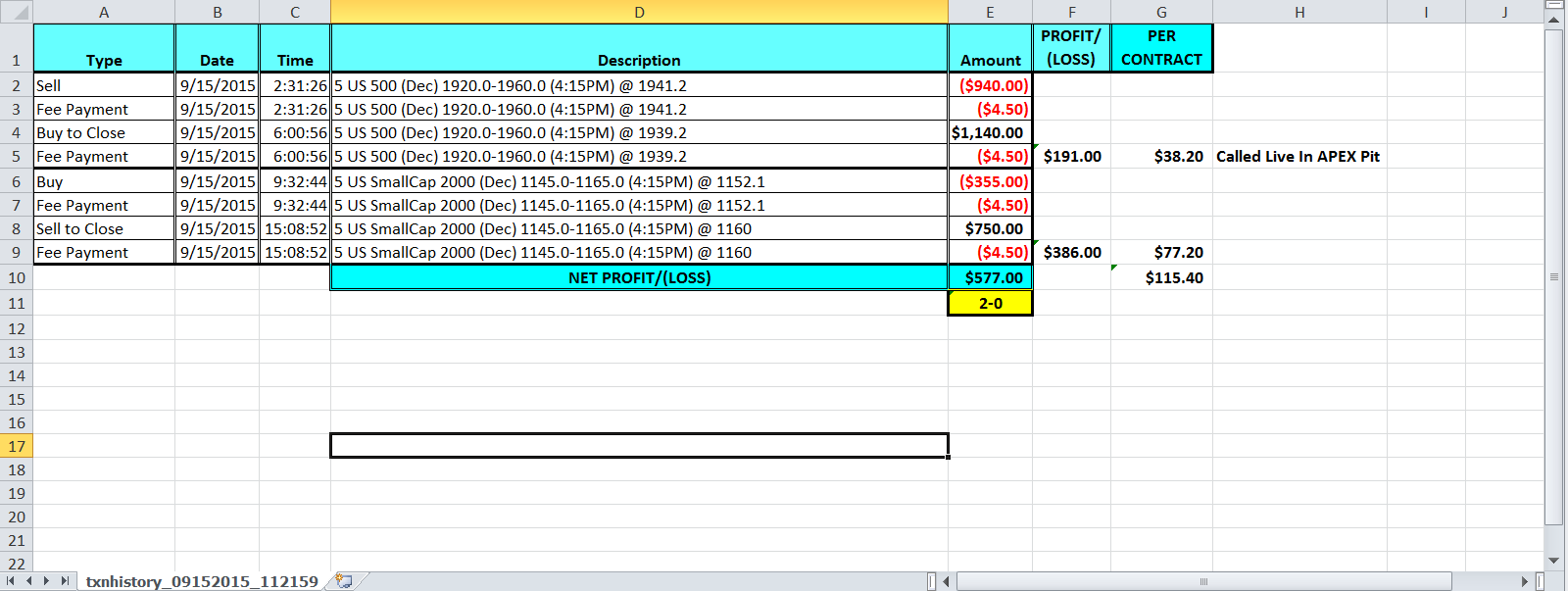Click the 'Amount' header cell
1568x591 pixels.
(990, 48)
